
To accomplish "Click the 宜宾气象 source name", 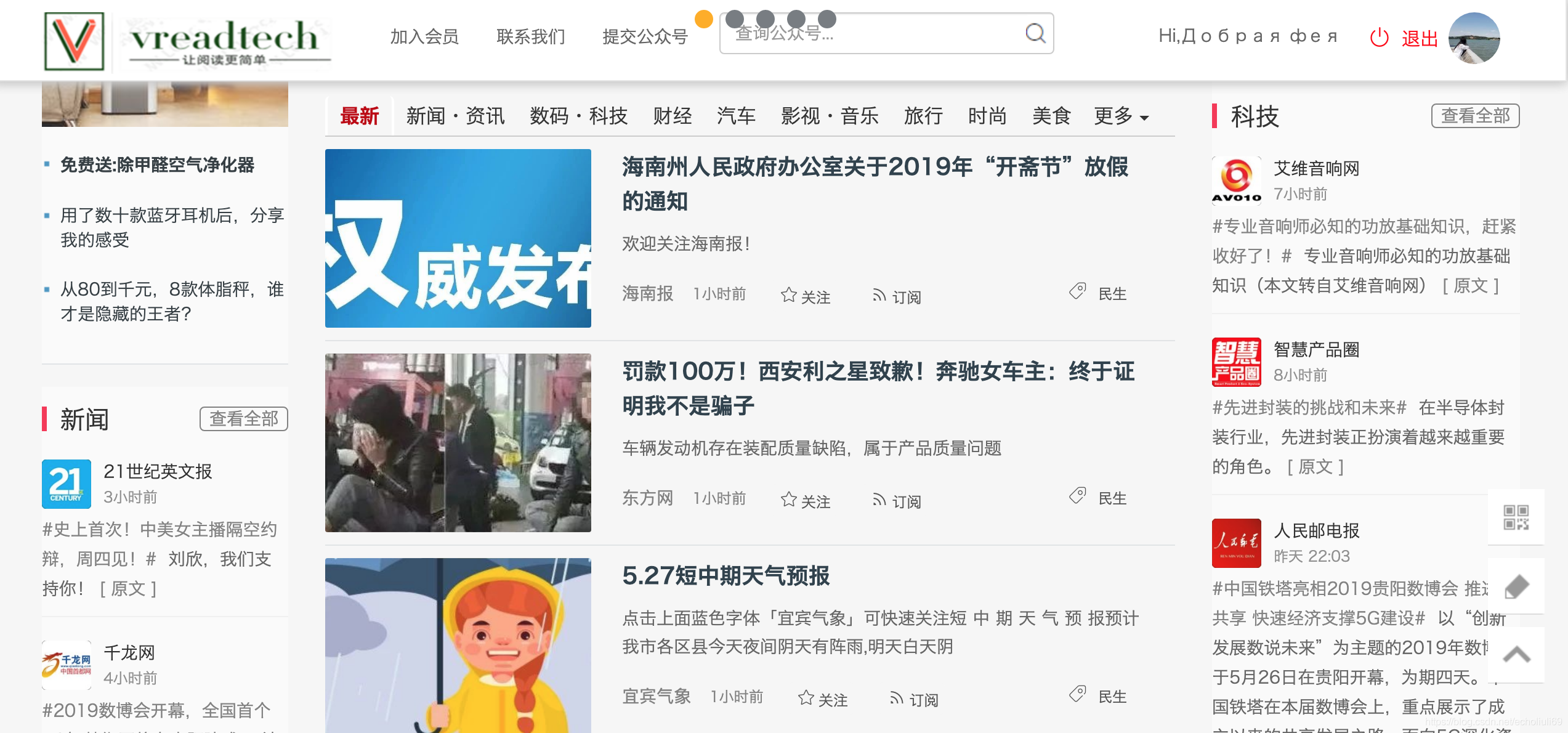I will coord(656,697).
